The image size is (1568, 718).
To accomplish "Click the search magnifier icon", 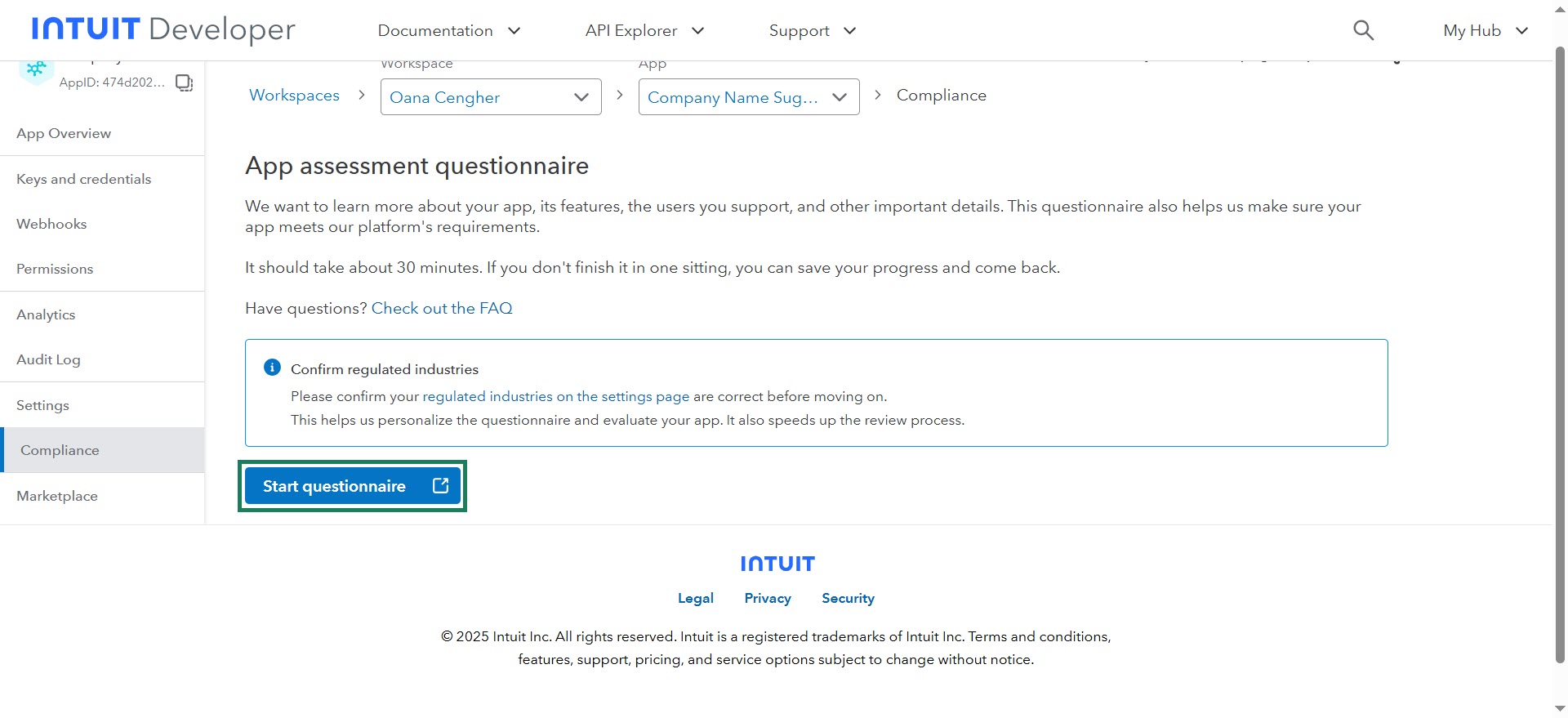I will 1363,31.
